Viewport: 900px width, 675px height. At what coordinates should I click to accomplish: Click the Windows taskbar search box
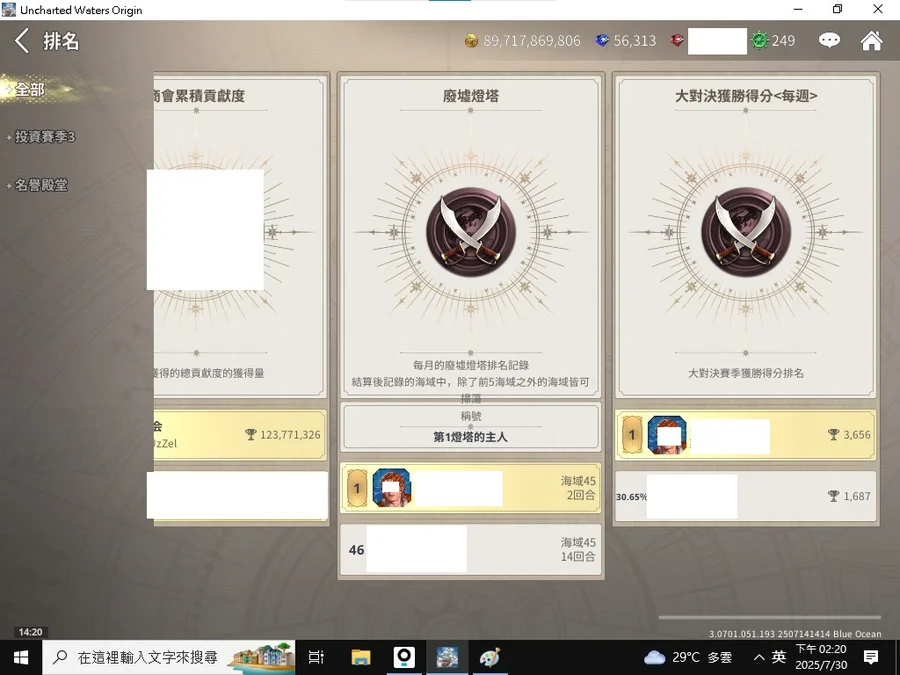pyautogui.click(x=169, y=658)
